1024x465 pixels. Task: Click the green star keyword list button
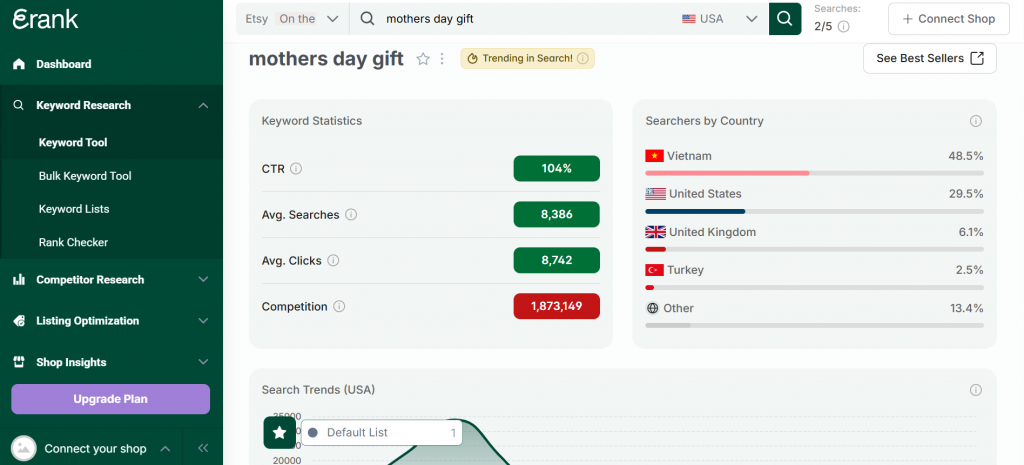click(279, 433)
